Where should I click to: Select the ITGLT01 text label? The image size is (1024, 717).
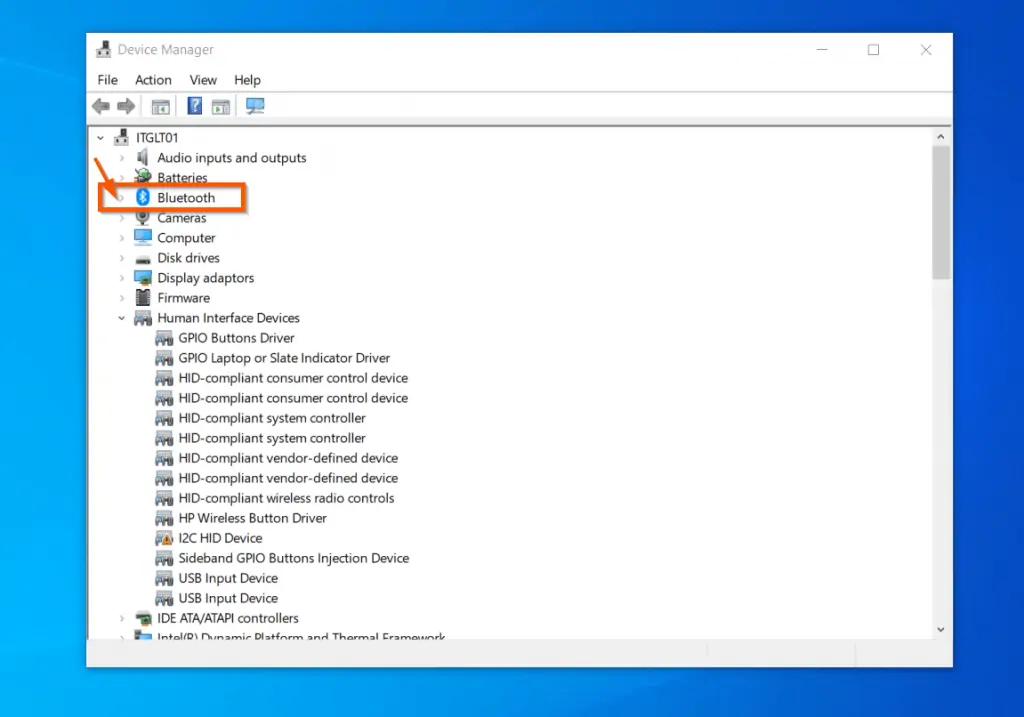(157, 138)
